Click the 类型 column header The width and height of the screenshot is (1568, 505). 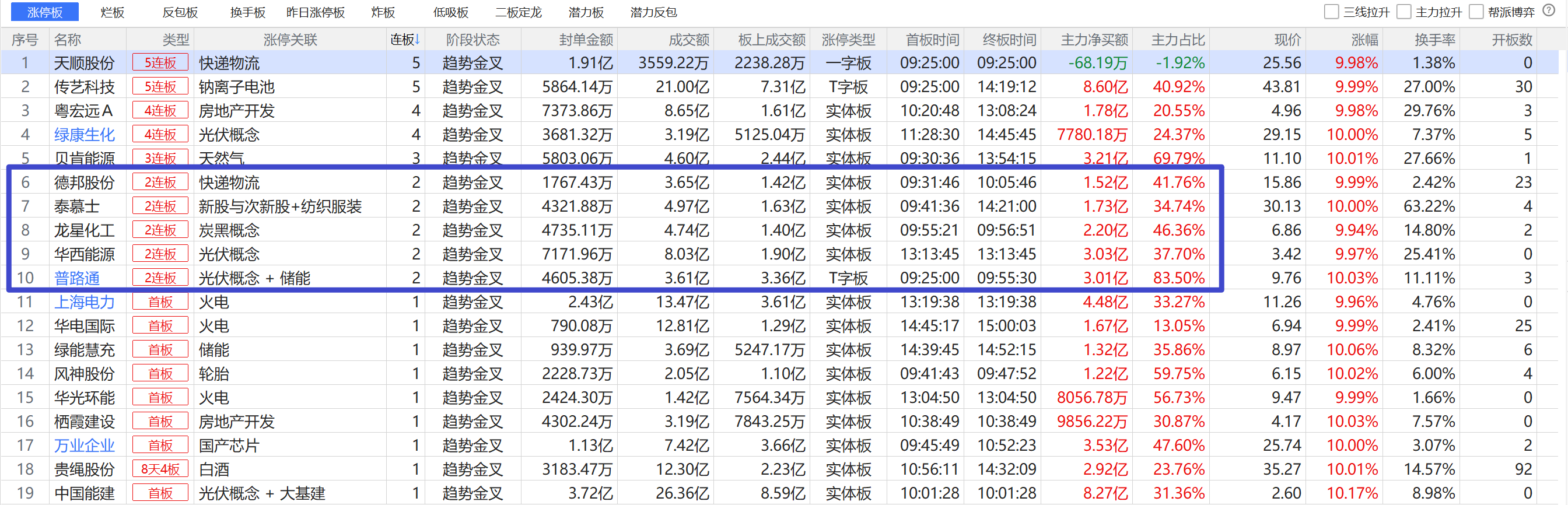[176, 40]
